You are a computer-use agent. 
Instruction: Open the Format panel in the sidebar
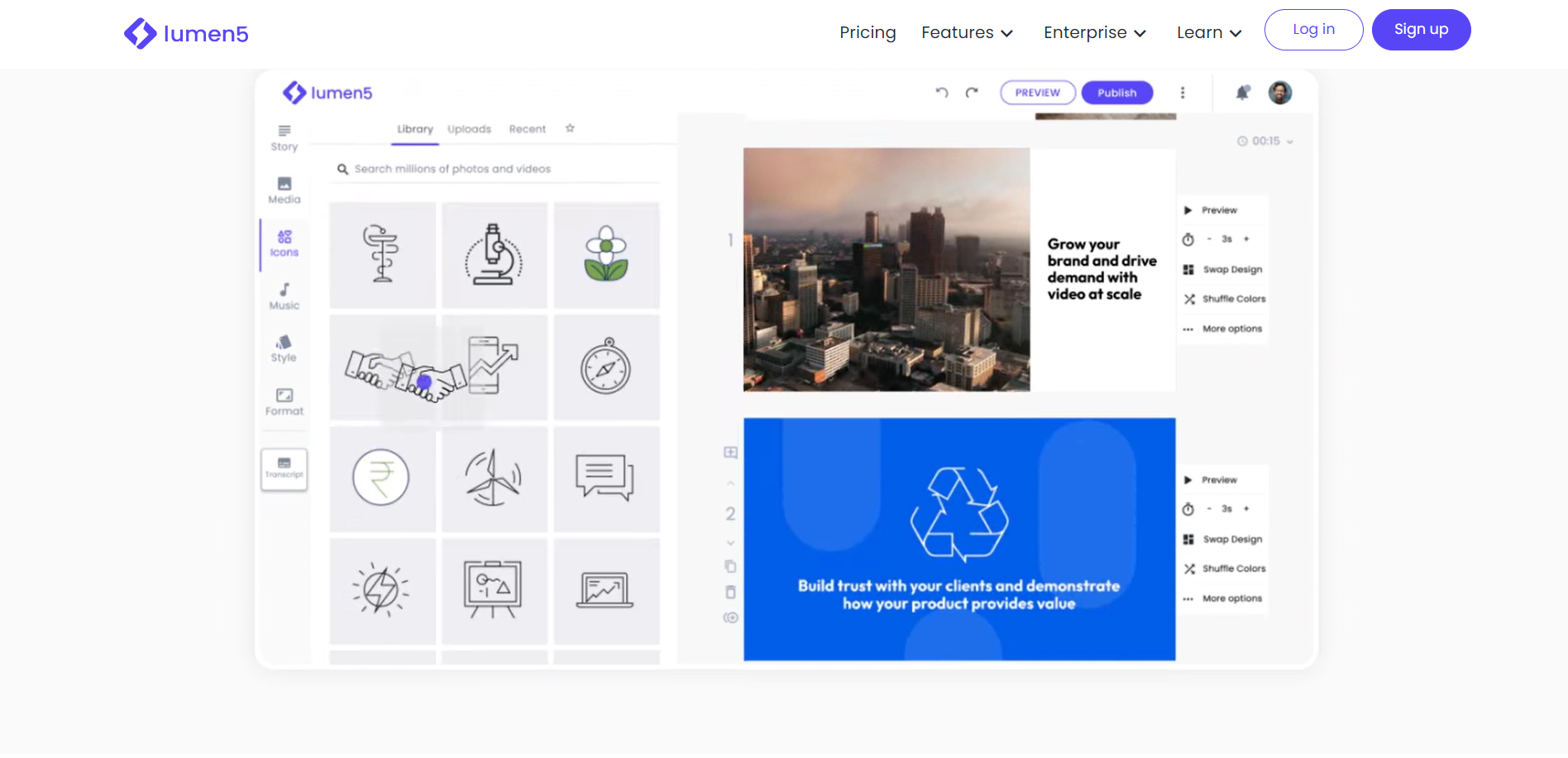(284, 402)
